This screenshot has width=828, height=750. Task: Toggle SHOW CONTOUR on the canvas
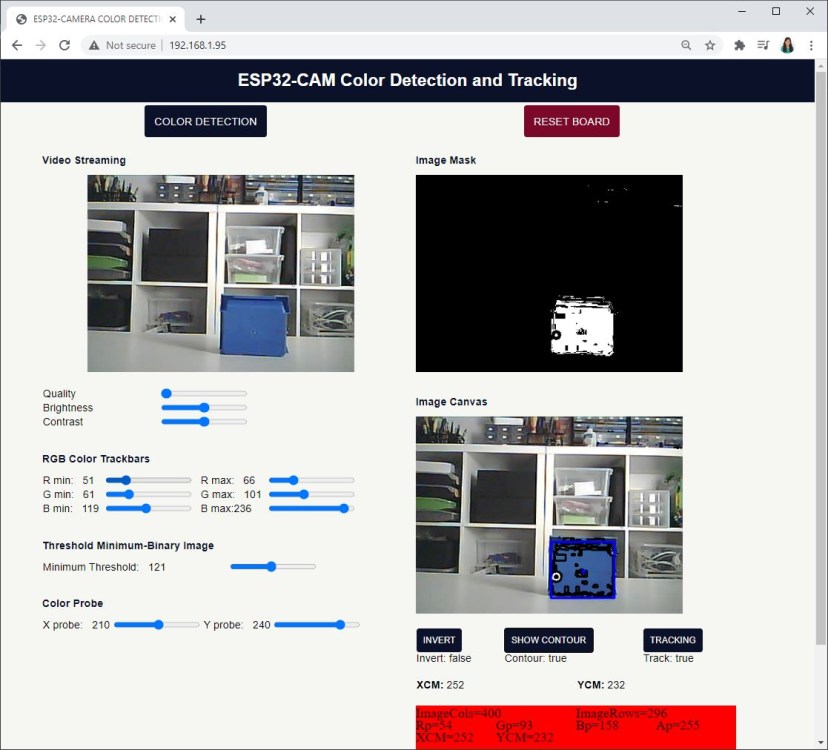(x=548, y=640)
